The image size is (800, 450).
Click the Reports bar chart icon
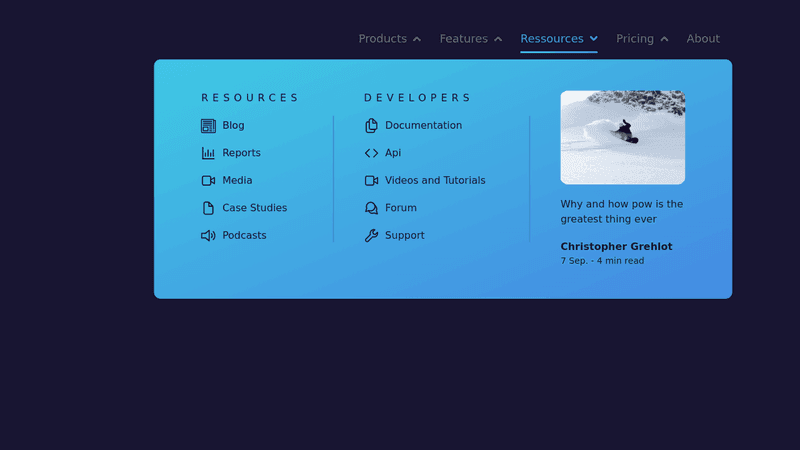click(x=208, y=153)
